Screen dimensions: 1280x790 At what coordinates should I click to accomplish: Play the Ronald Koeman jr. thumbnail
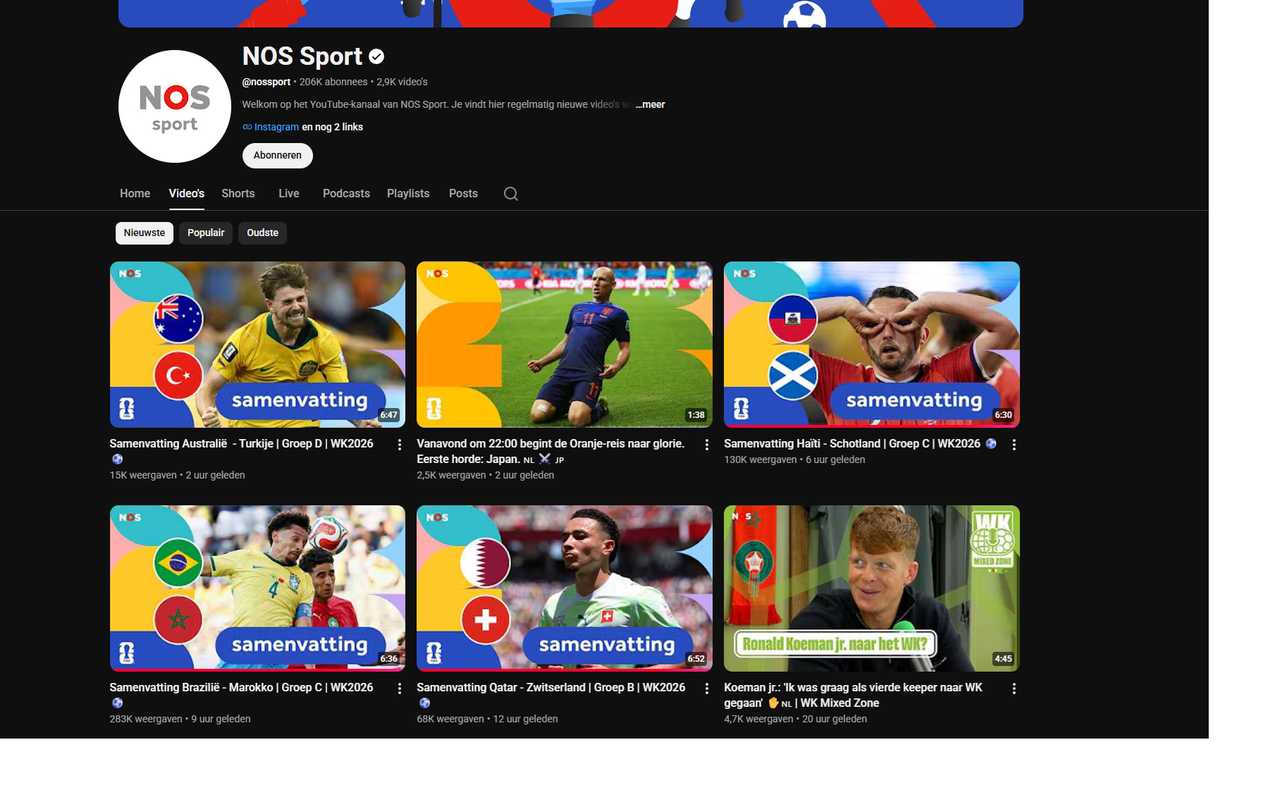coord(872,589)
